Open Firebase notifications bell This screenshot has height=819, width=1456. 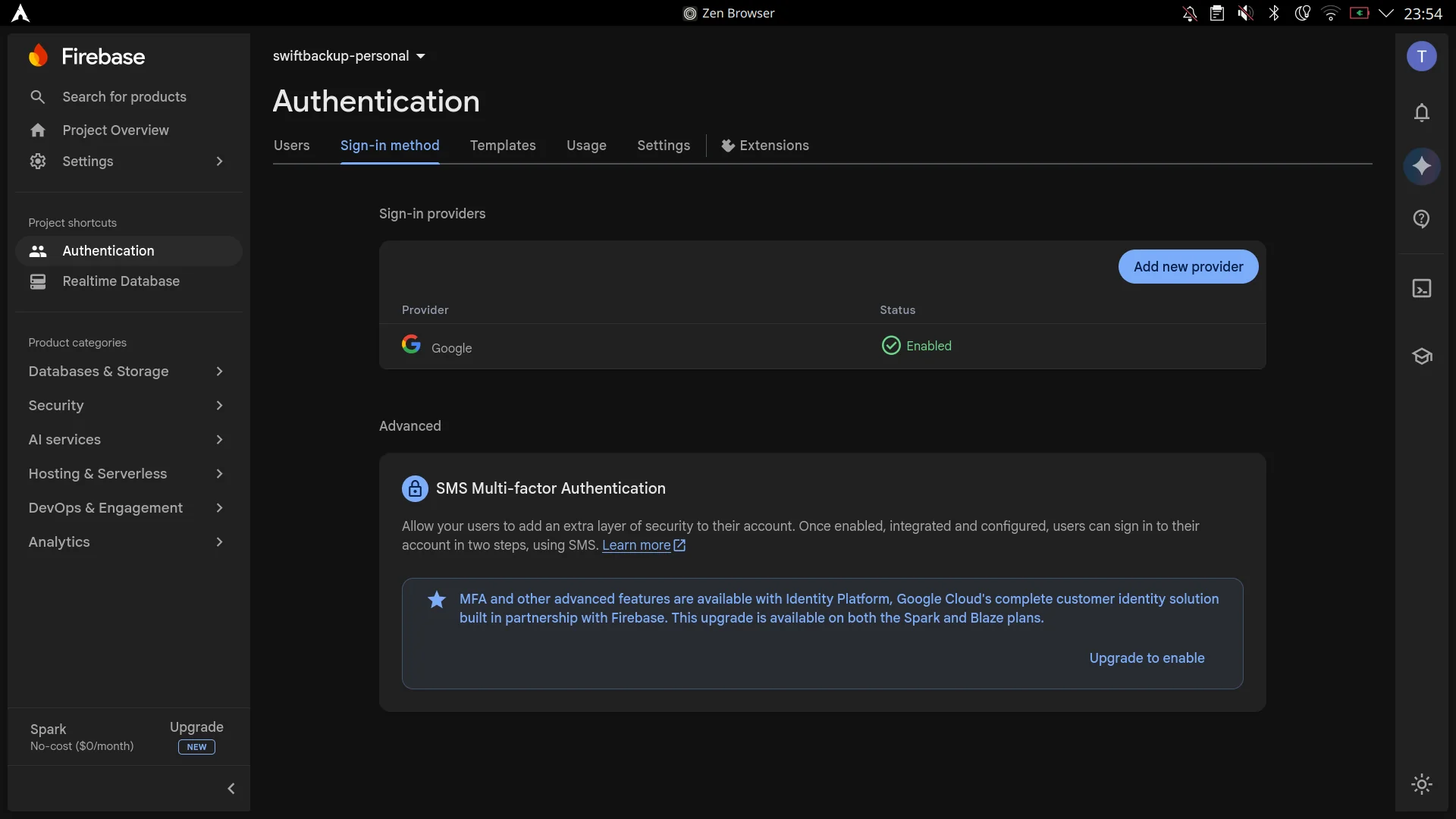1422,113
